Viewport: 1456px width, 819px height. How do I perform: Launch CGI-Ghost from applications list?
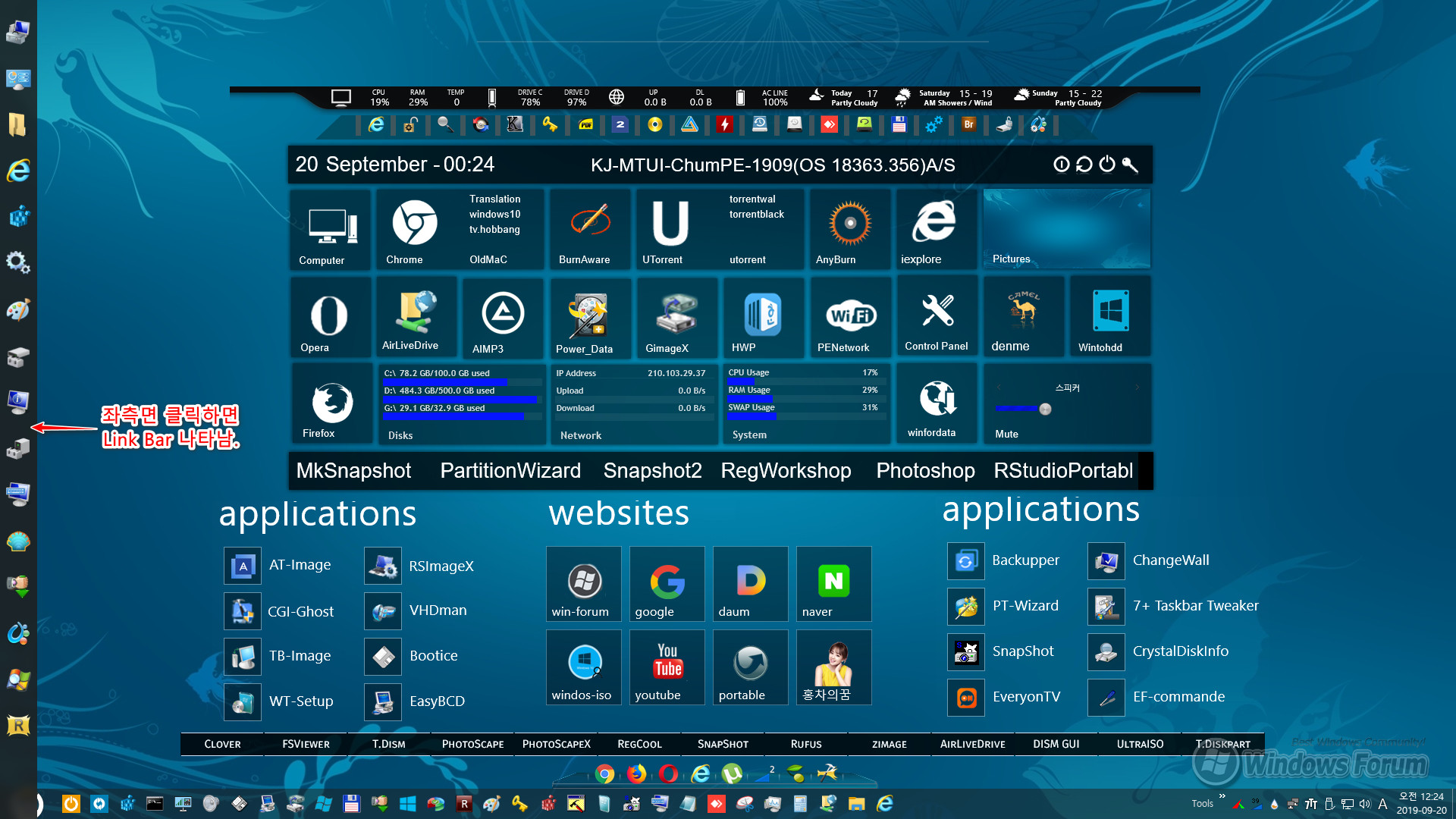[279, 611]
